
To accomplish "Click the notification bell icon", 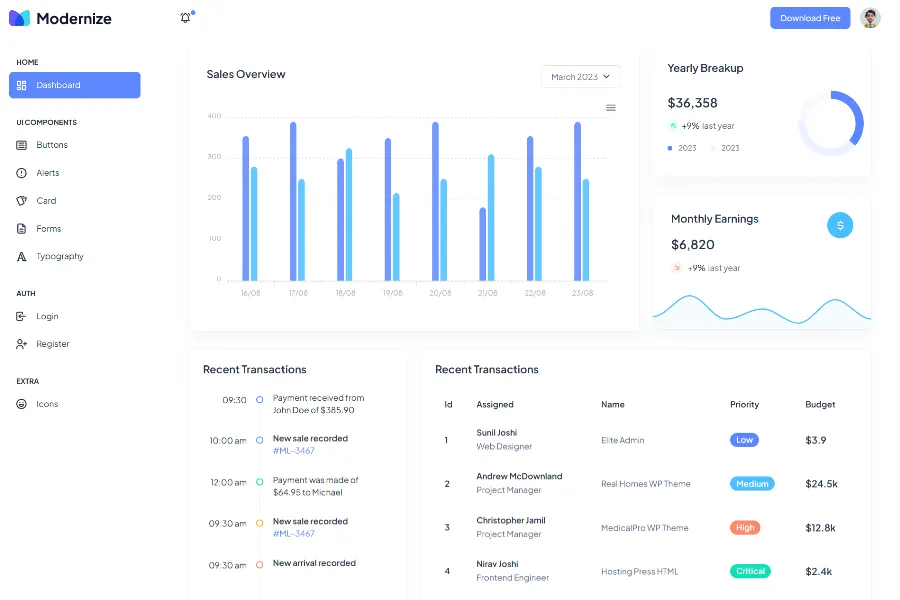I will point(185,18).
